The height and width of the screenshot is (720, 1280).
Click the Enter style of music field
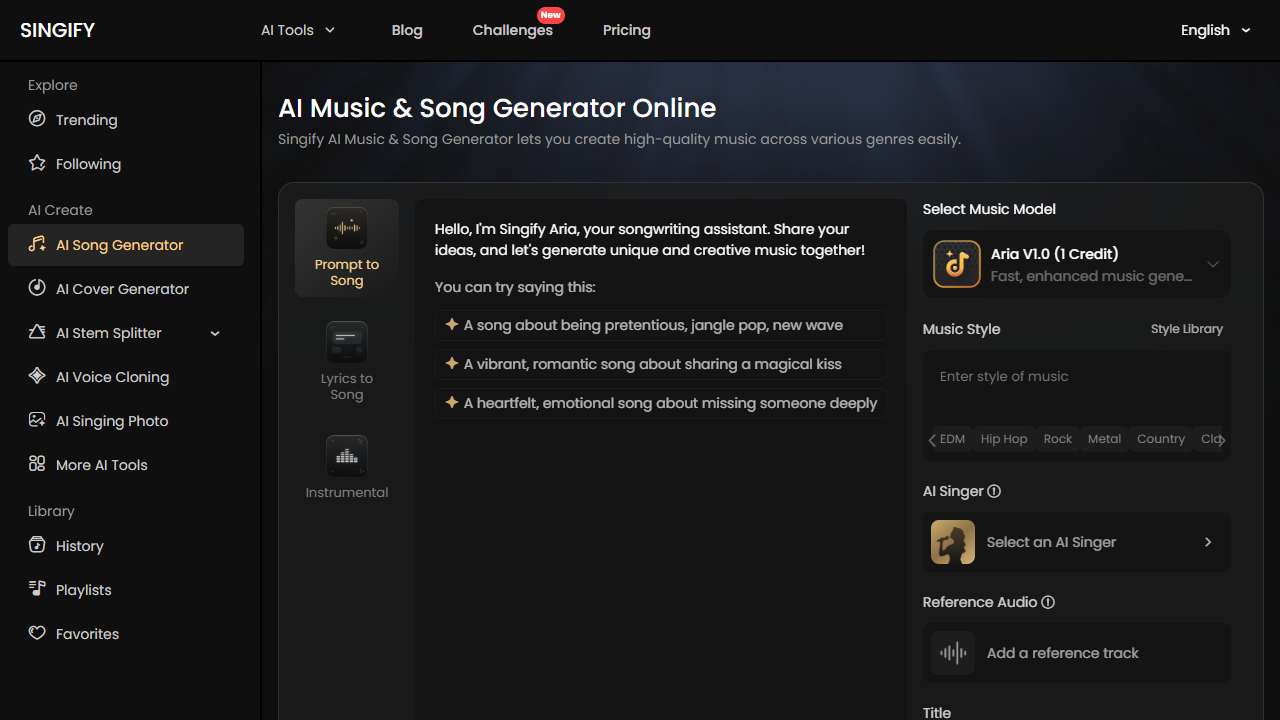(x=1076, y=386)
